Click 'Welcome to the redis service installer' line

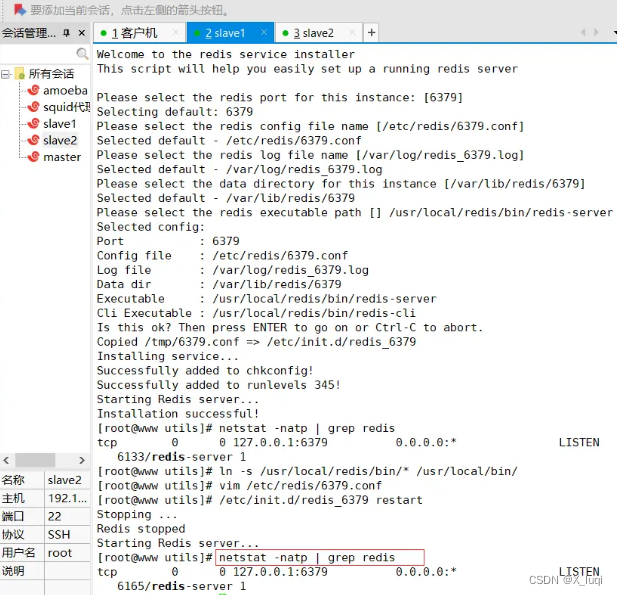coord(226,54)
